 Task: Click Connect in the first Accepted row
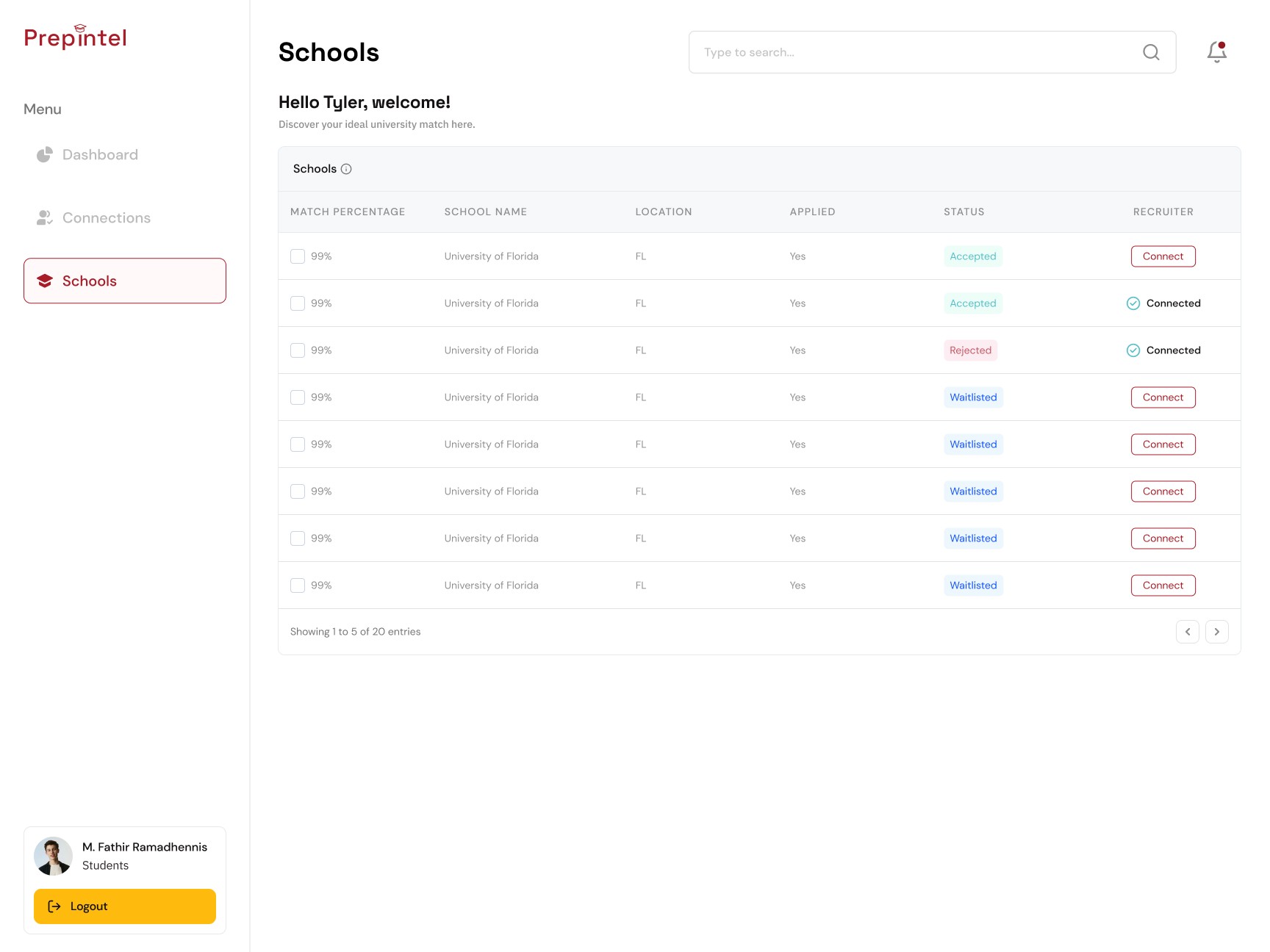click(x=1163, y=256)
